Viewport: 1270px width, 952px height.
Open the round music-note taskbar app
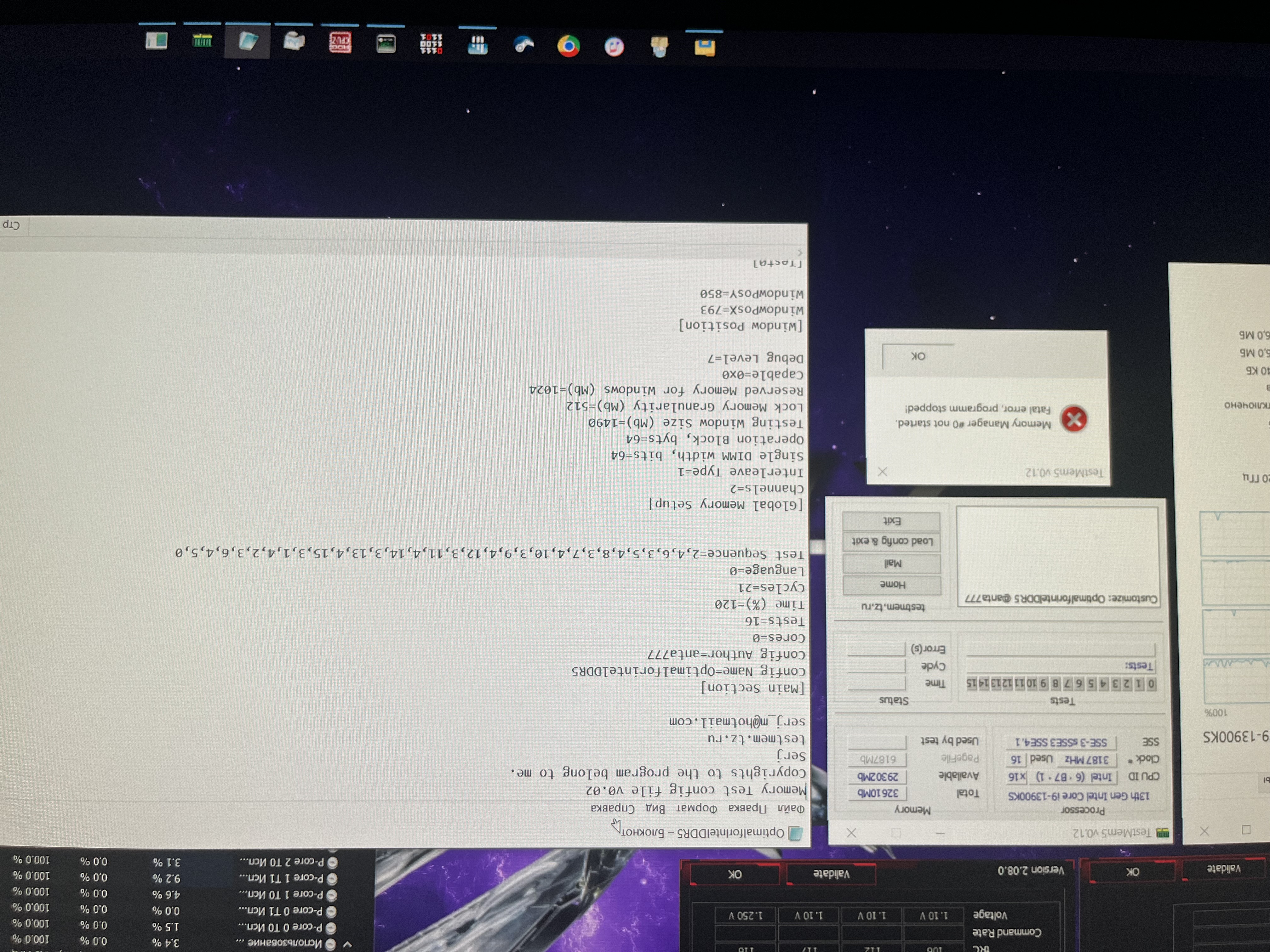(614, 47)
